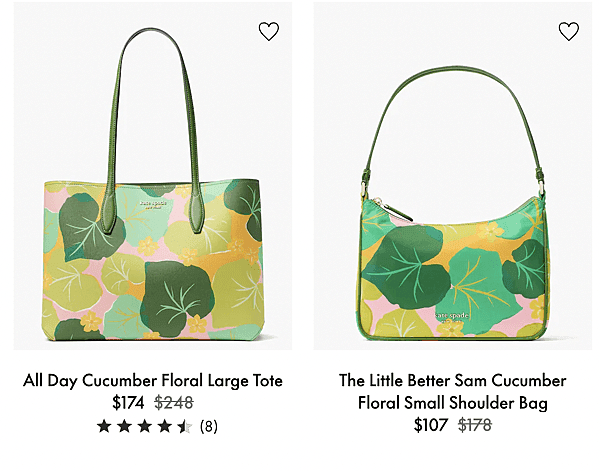Click the struck-through $248 original price
Viewport: 600px width, 471px height.
[174, 403]
